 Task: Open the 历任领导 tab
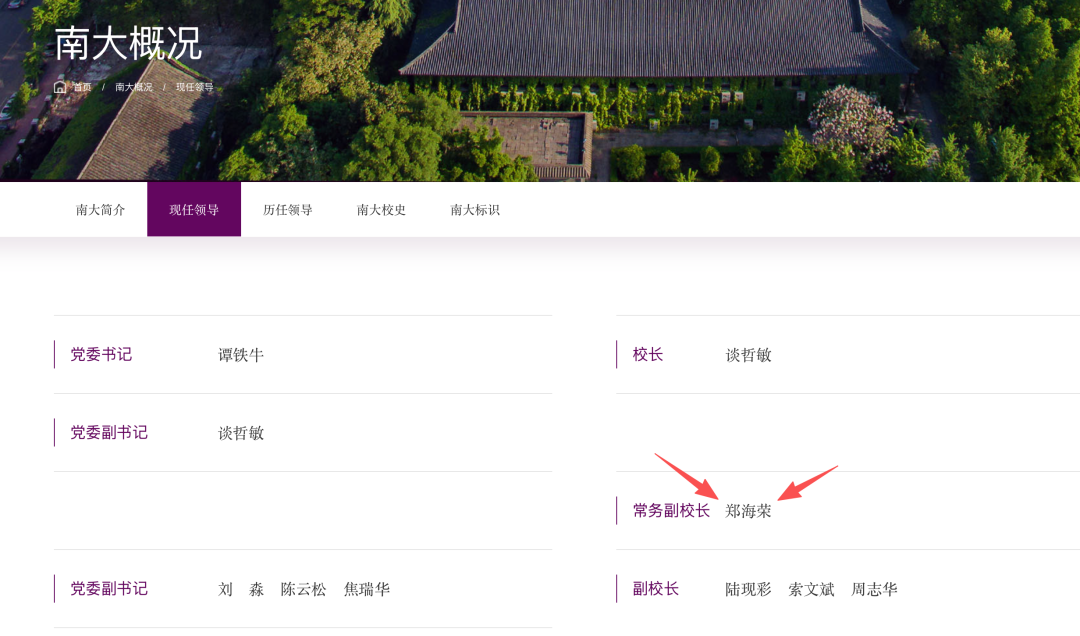[x=288, y=210]
